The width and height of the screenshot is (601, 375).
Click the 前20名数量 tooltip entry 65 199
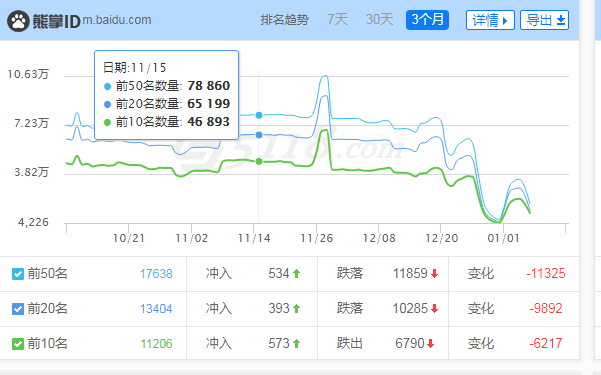[167, 104]
